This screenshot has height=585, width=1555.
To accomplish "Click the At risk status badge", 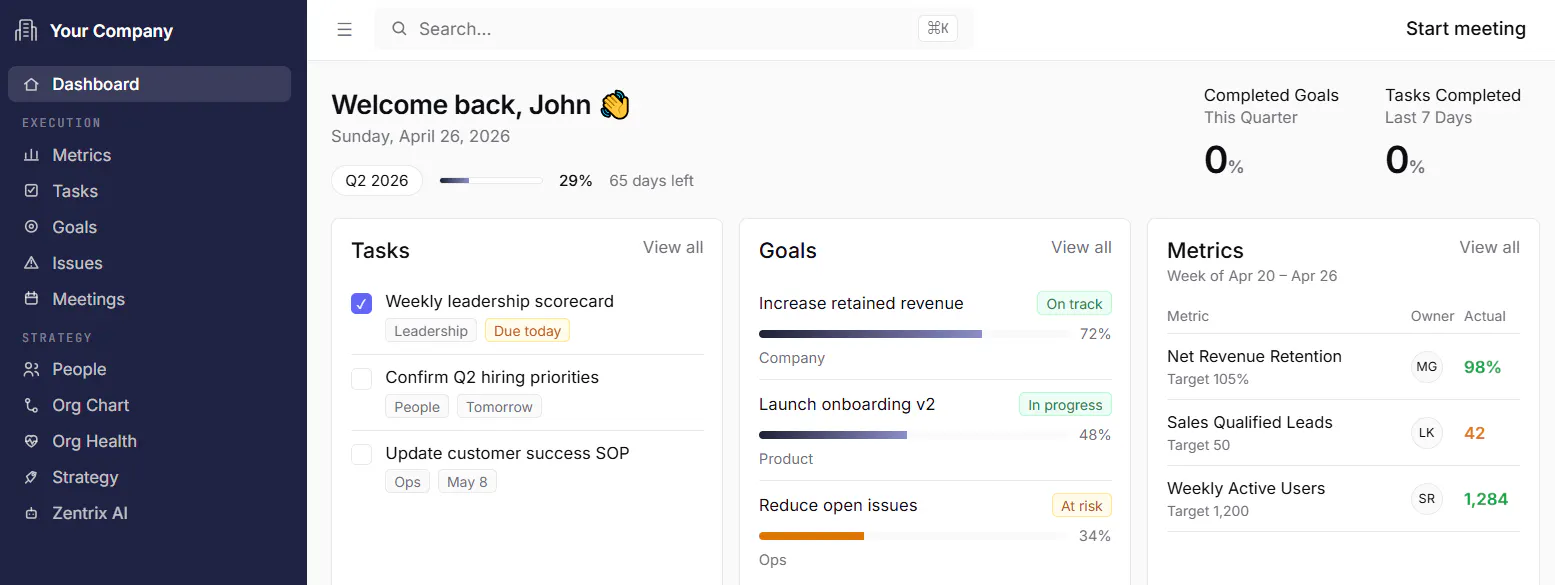I will [x=1082, y=506].
